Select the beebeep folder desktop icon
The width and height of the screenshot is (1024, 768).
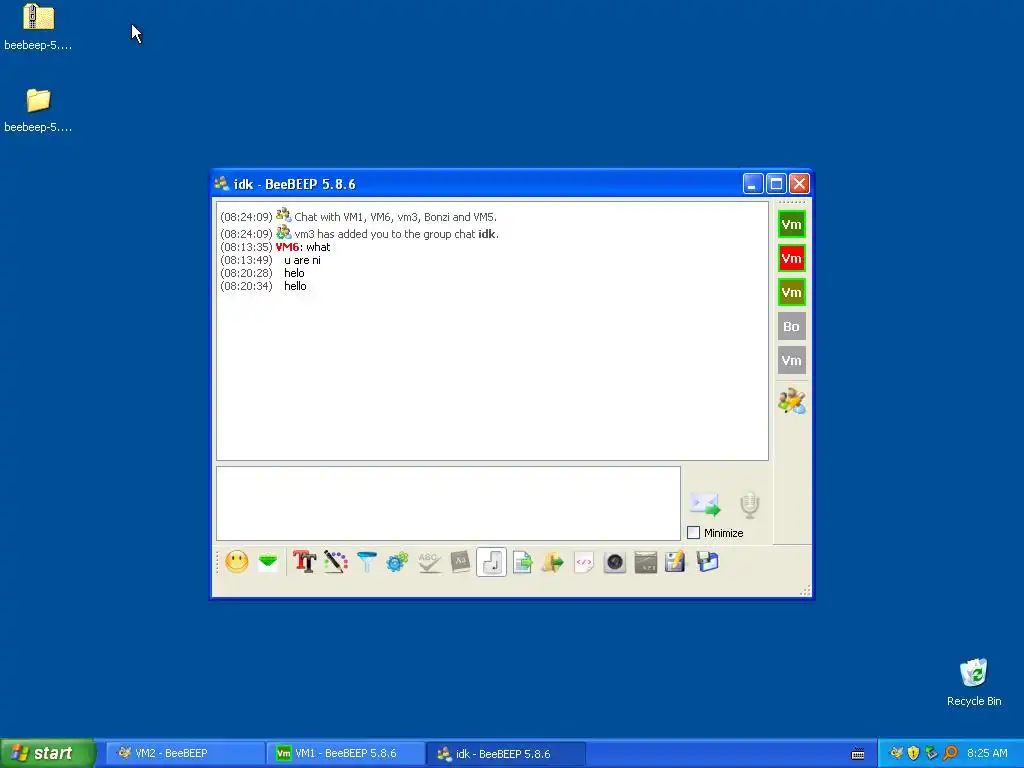[x=38, y=110]
